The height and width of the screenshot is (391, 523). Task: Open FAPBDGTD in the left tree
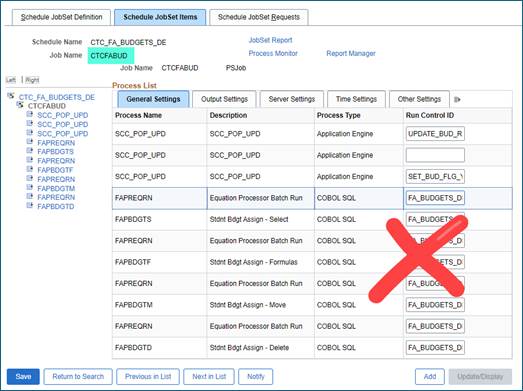pos(56,207)
